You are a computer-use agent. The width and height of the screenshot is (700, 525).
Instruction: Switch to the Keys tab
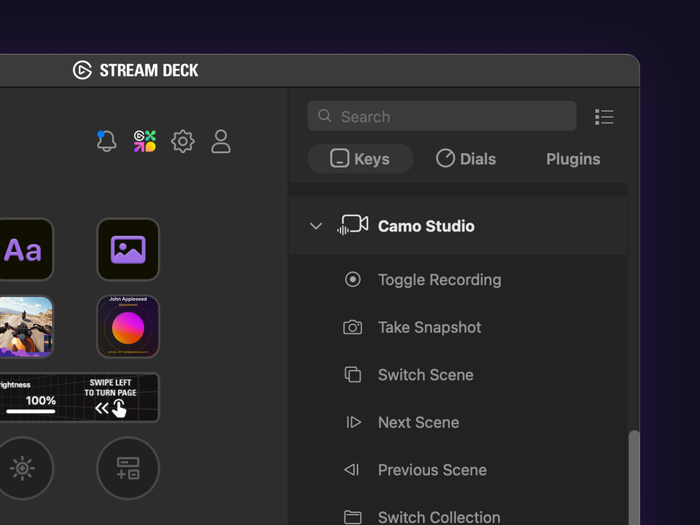tap(360, 158)
